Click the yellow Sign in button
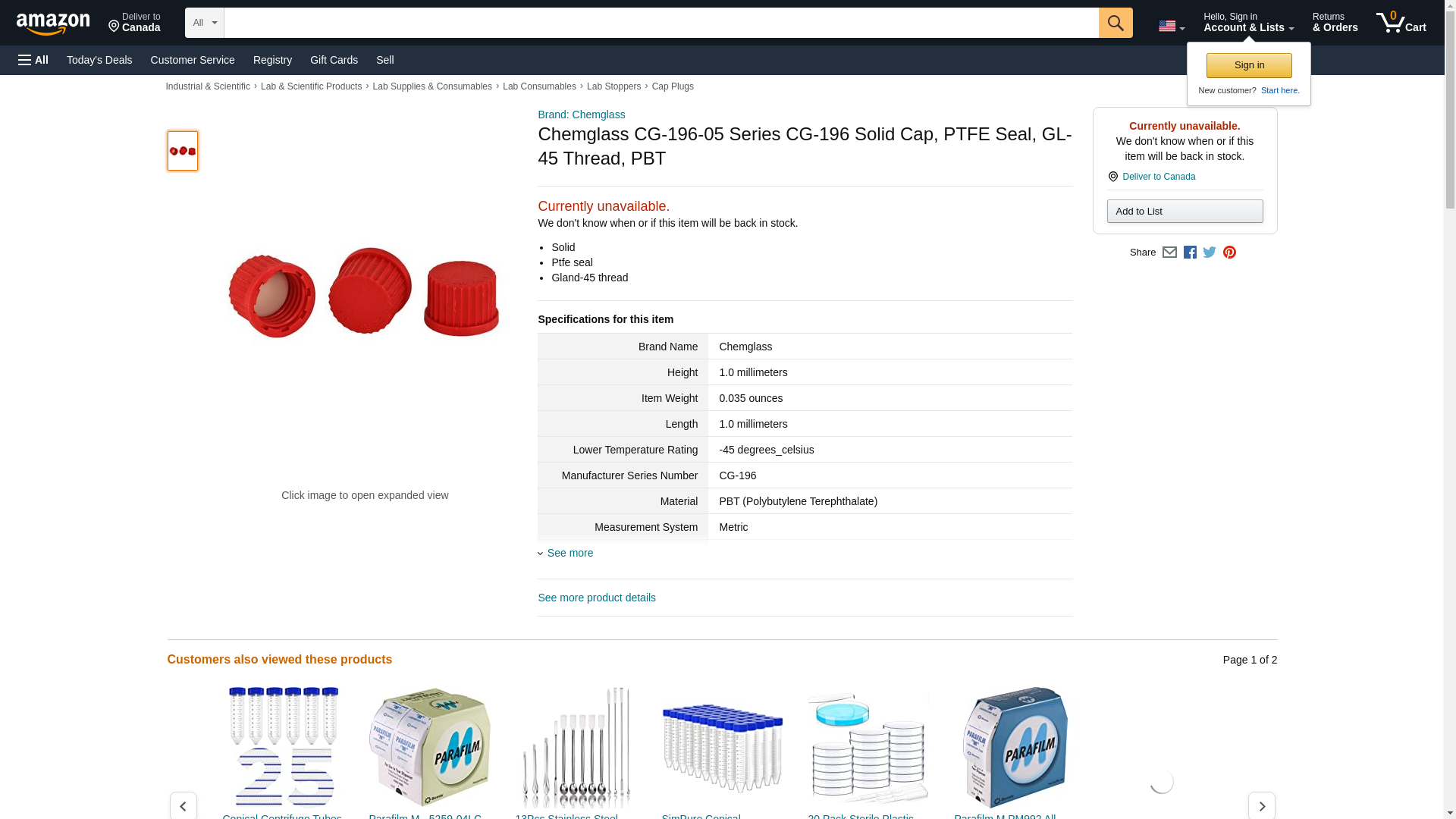This screenshot has height=819, width=1456. 1249,65
